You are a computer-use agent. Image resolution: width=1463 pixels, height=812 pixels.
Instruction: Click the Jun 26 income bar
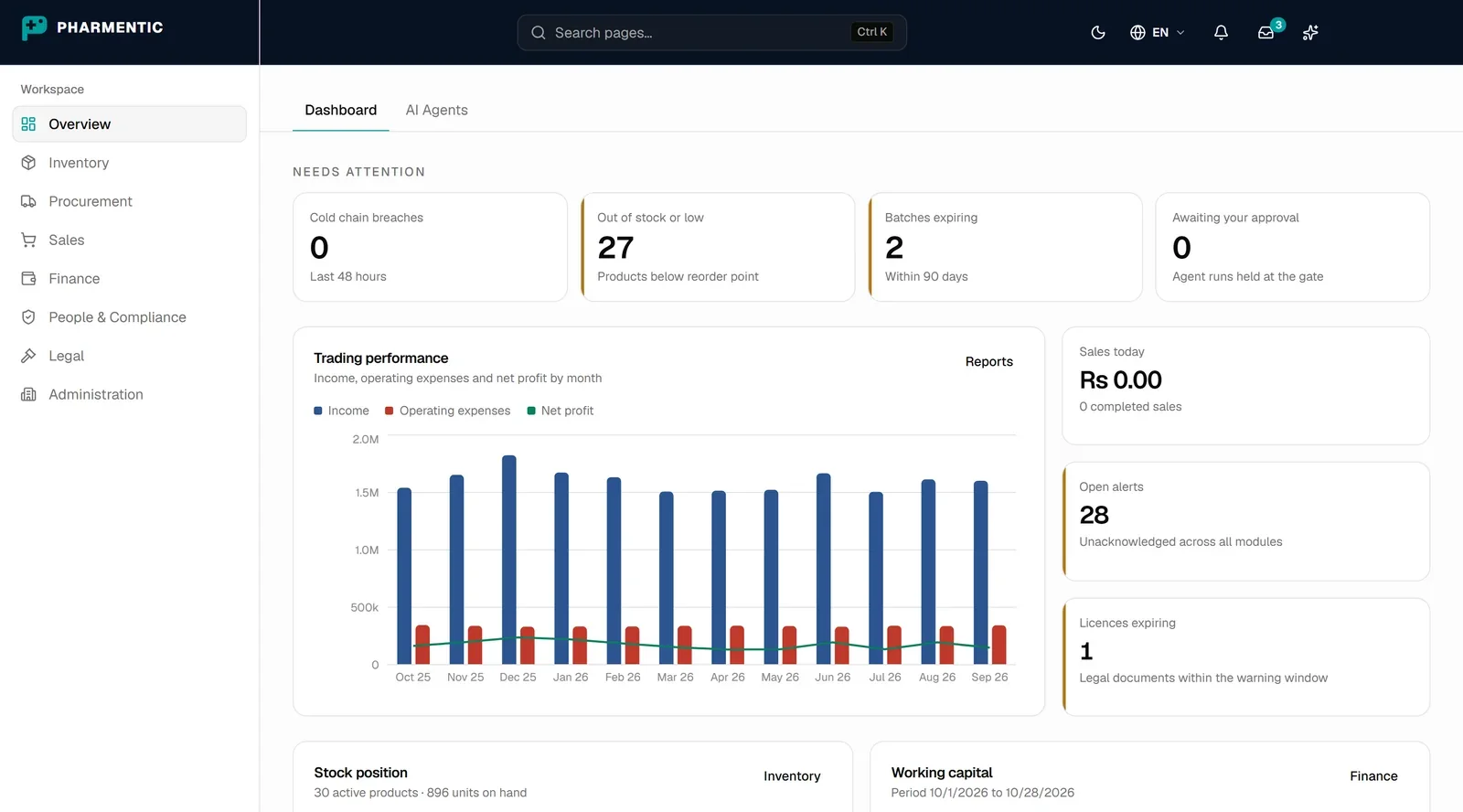[824, 569]
